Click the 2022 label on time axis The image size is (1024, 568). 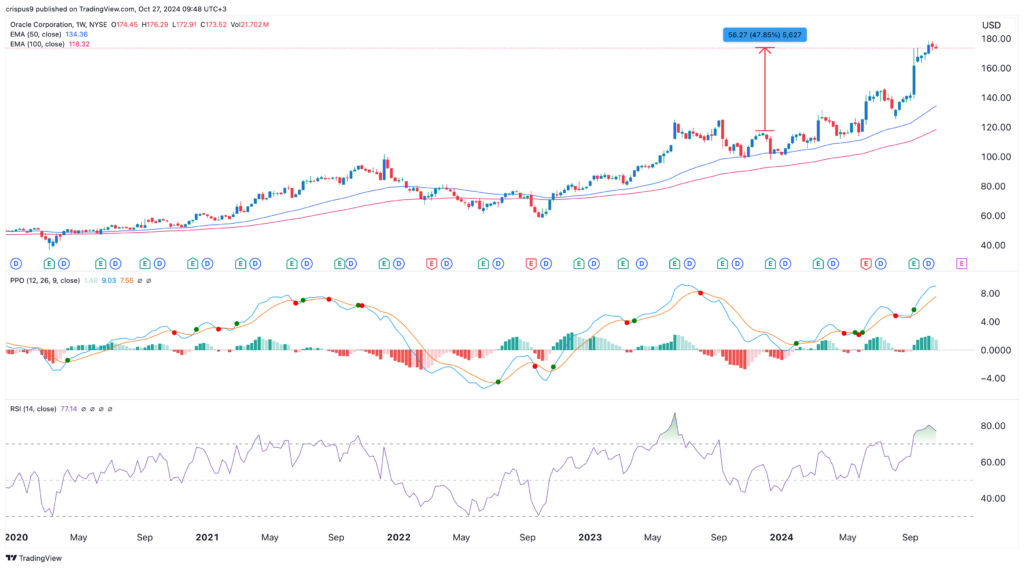(x=398, y=537)
